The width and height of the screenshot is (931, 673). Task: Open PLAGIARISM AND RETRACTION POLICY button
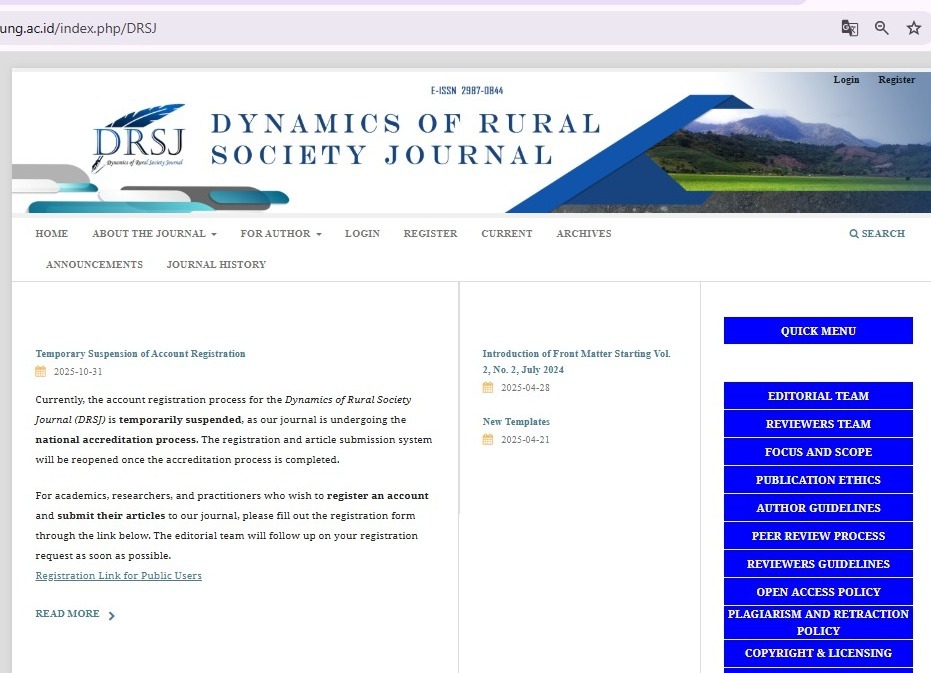(x=818, y=622)
